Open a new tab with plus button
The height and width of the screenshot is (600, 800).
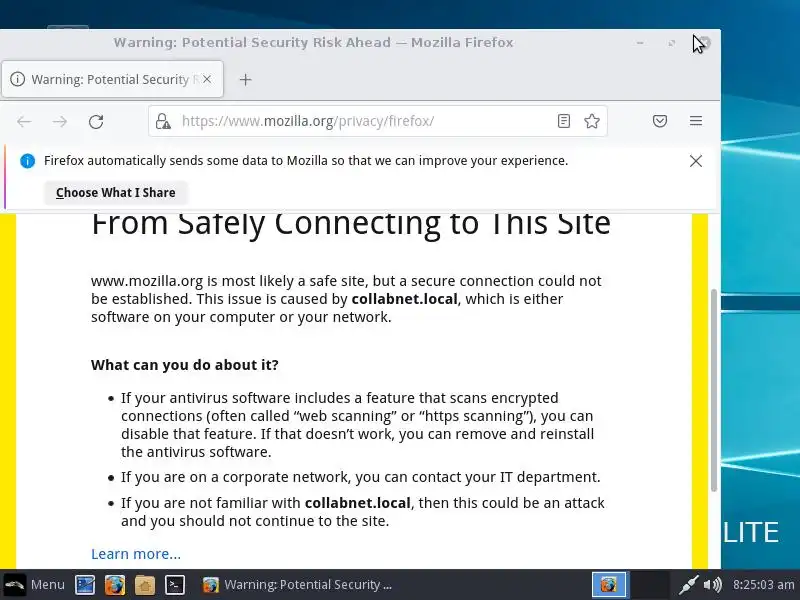click(245, 80)
